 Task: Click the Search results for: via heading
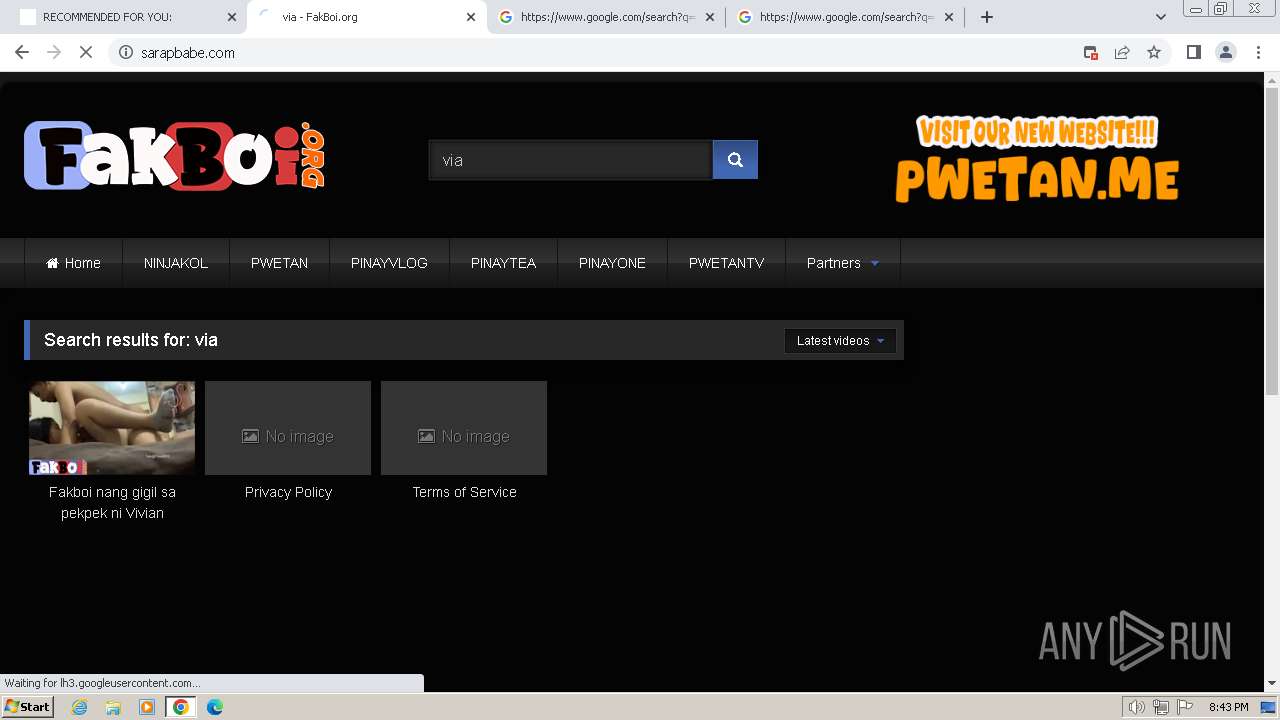pyautogui.click(x=131, y=340)
